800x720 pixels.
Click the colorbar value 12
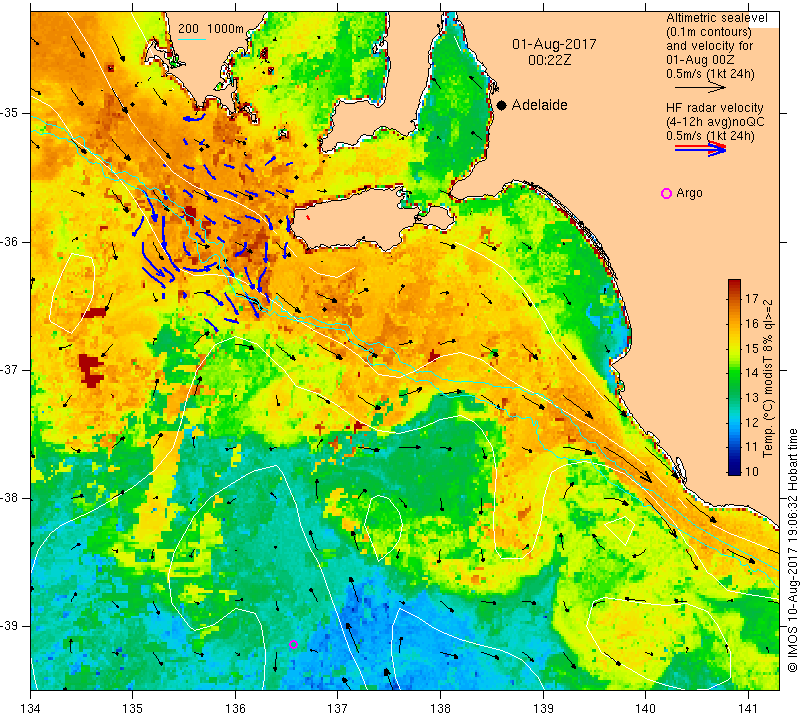752,422
